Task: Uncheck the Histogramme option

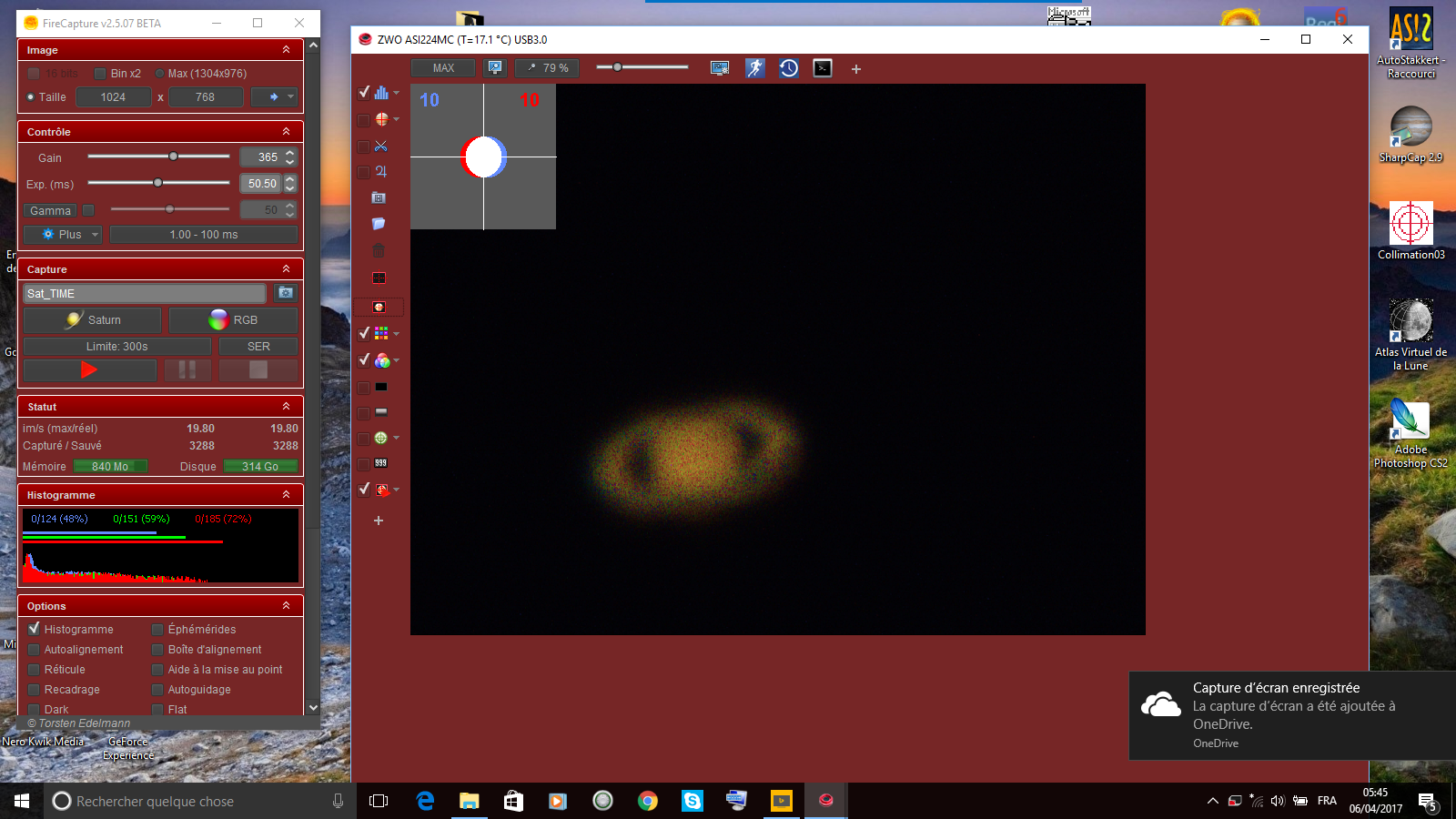Action: coord(34,629)
